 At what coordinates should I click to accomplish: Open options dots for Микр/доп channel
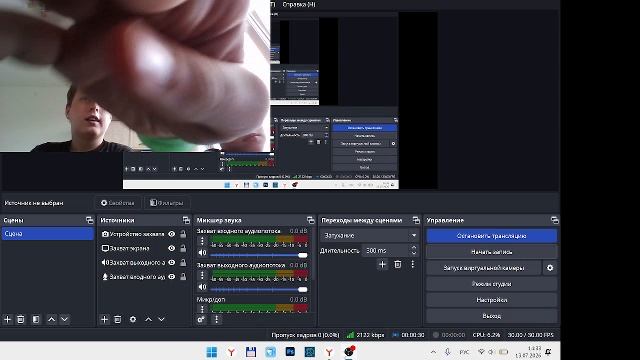pos(202,309)
